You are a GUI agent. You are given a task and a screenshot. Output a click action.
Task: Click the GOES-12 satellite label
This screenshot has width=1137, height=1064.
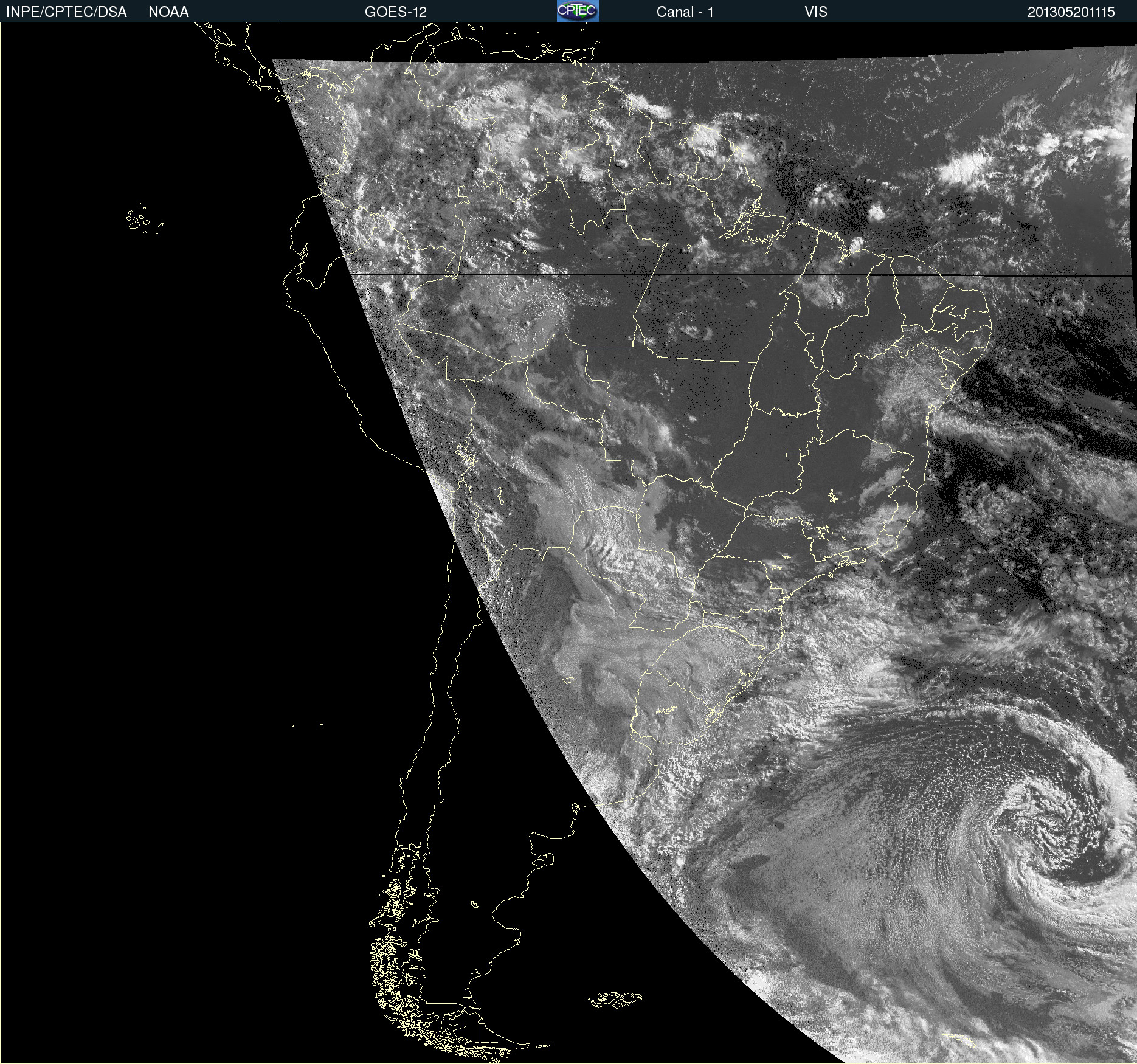[396, 12]
